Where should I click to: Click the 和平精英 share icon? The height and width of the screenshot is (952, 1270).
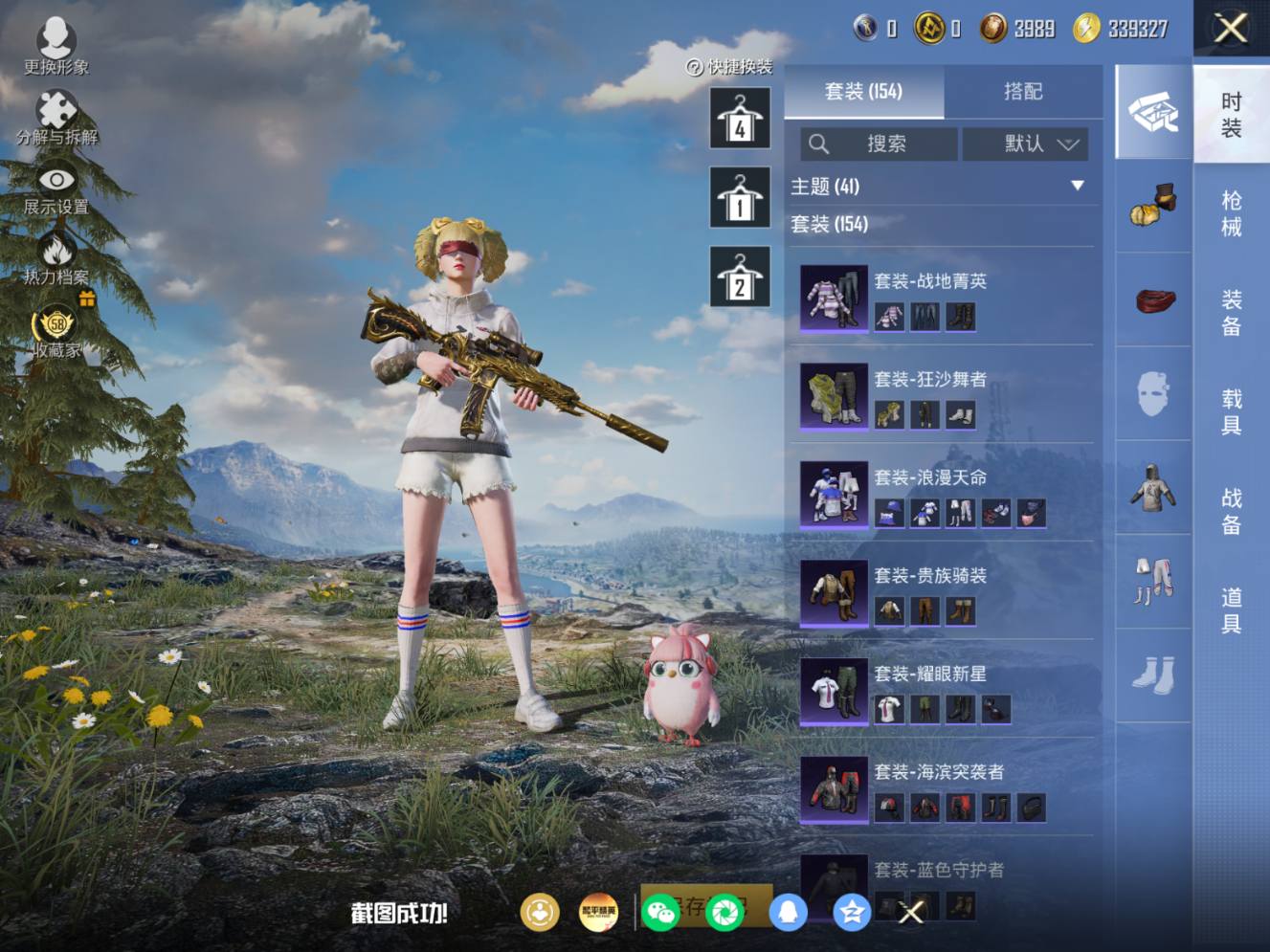[x=599, y=913]
